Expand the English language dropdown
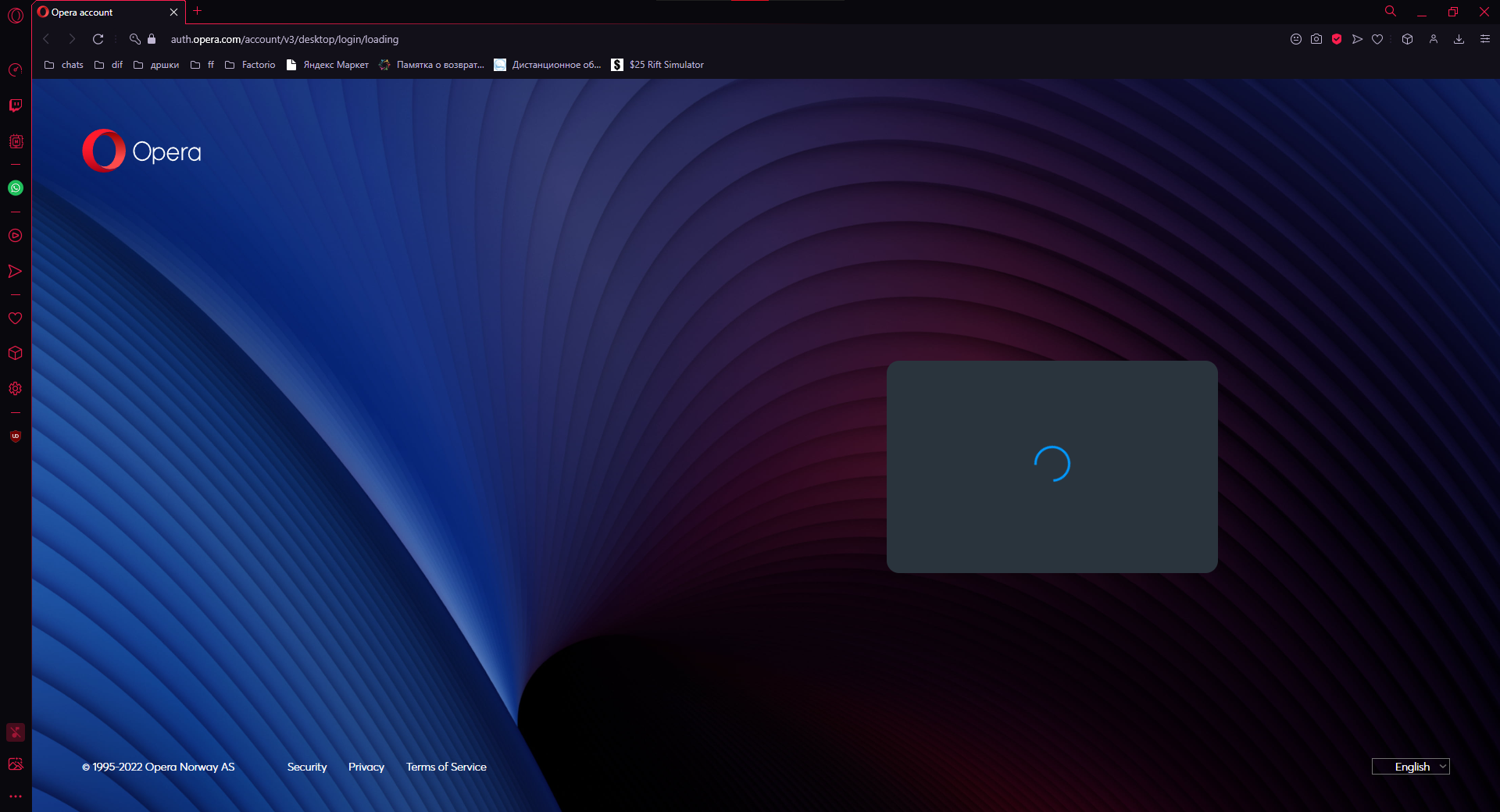This screenshot has width=1500, height=812. tap(1411, 767)
